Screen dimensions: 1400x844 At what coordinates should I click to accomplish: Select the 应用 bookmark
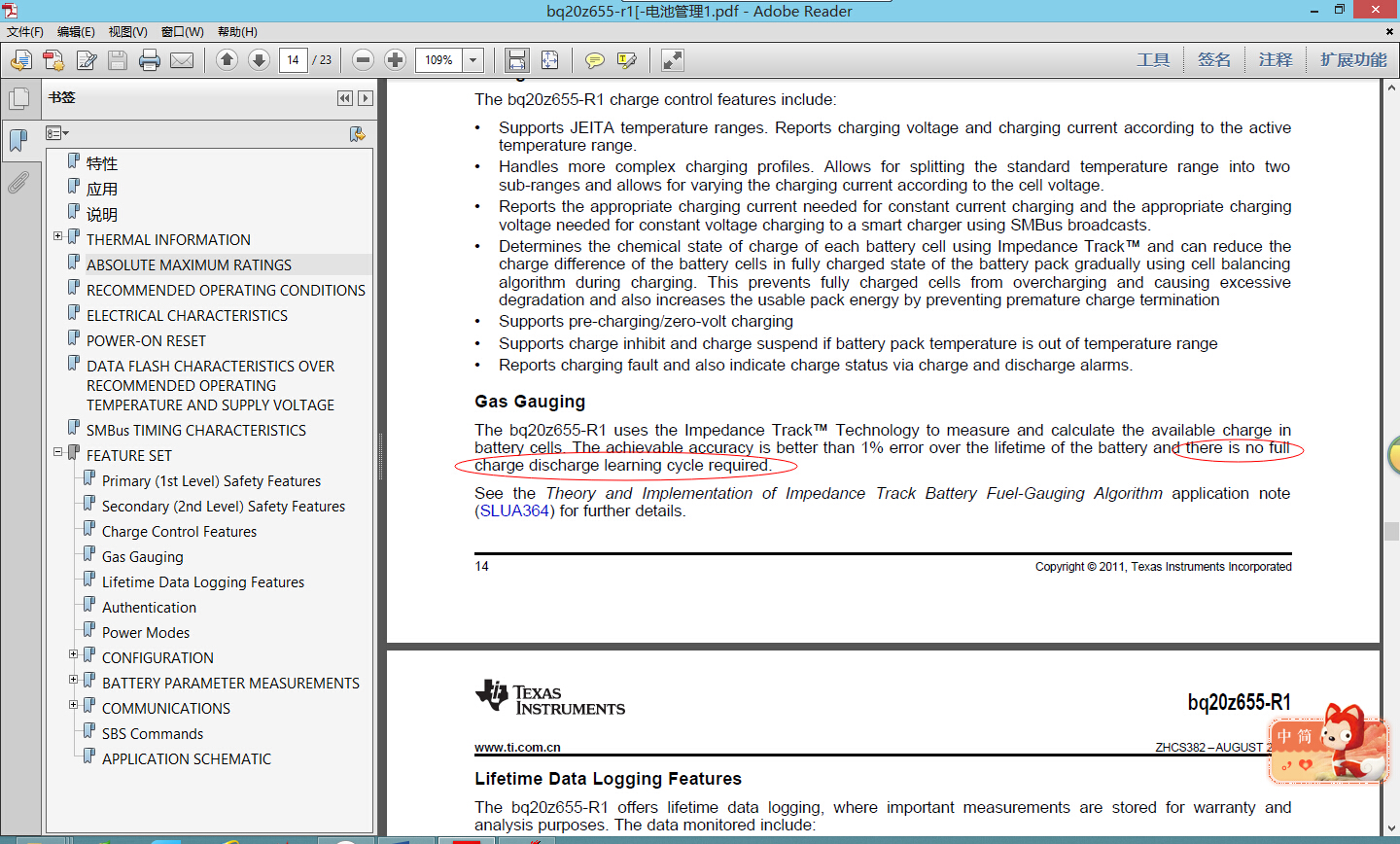pos(102,189)
